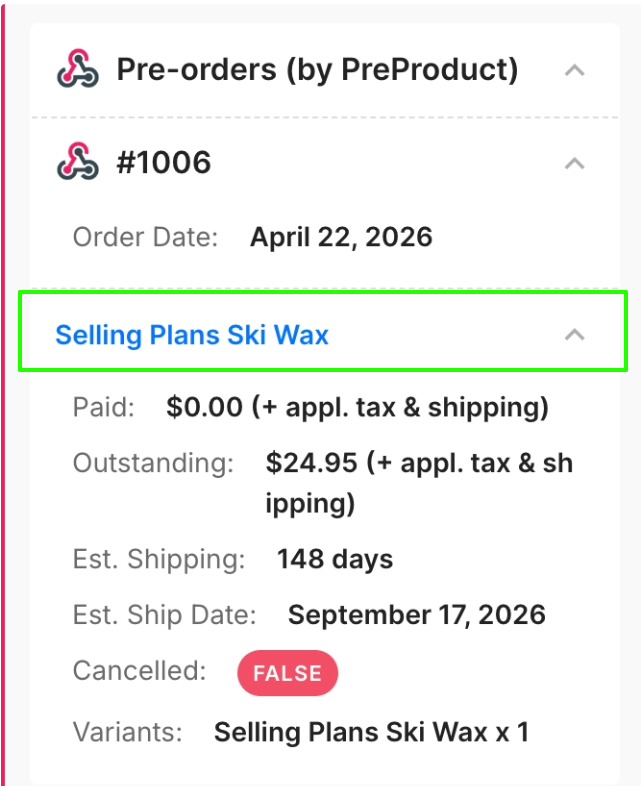Open the Selling Plans Ski Wax link
This screenshot has height=786, width=644.
click(192, 335)
